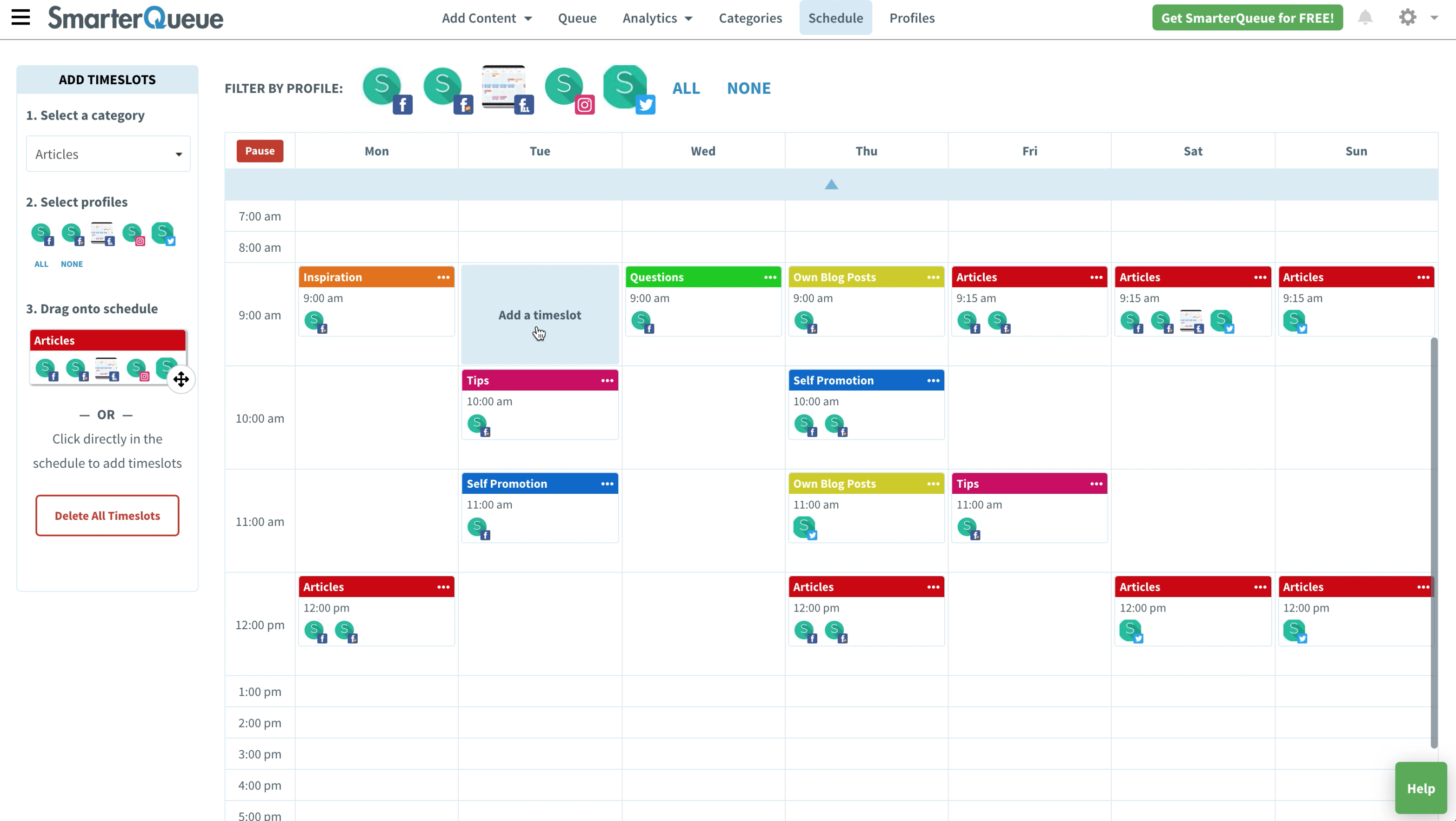The image size is (1456, 821).
Task: Expand the settings caret arrow
Action: pyautogui.click(x=1435, y=18)
